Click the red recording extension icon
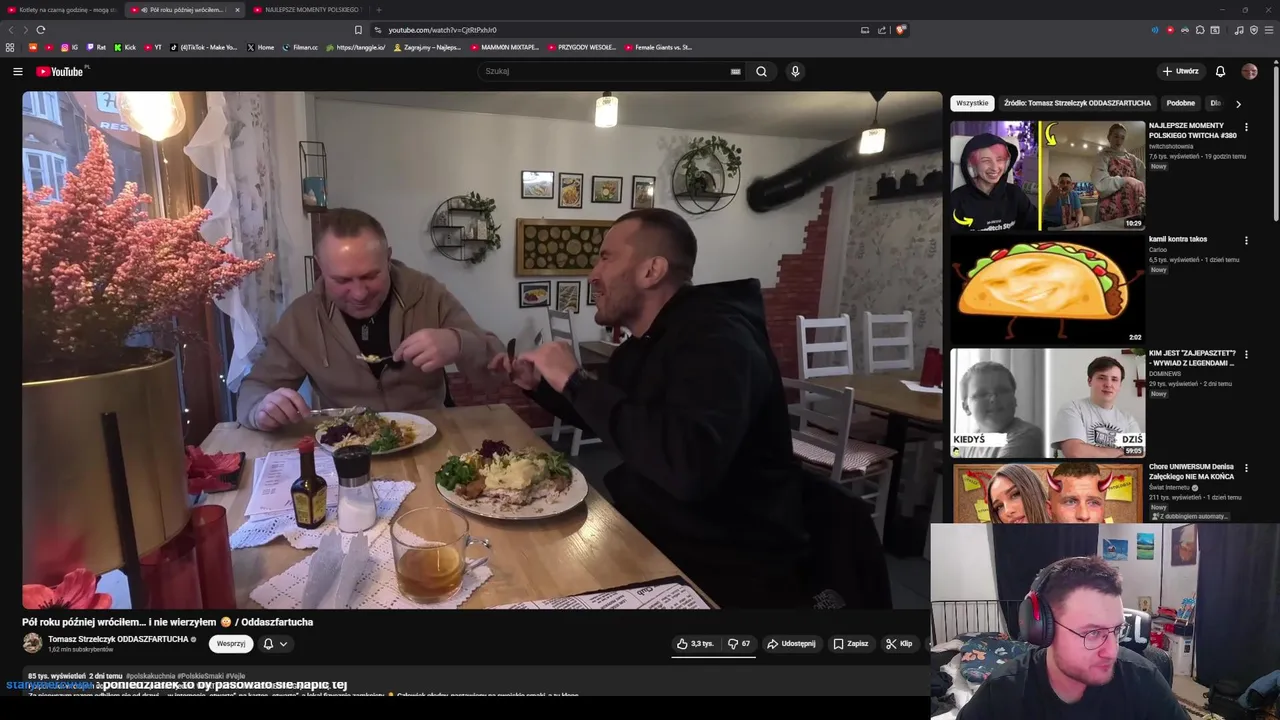This screenshot has height=720, width=1280. coord(1170,30)
